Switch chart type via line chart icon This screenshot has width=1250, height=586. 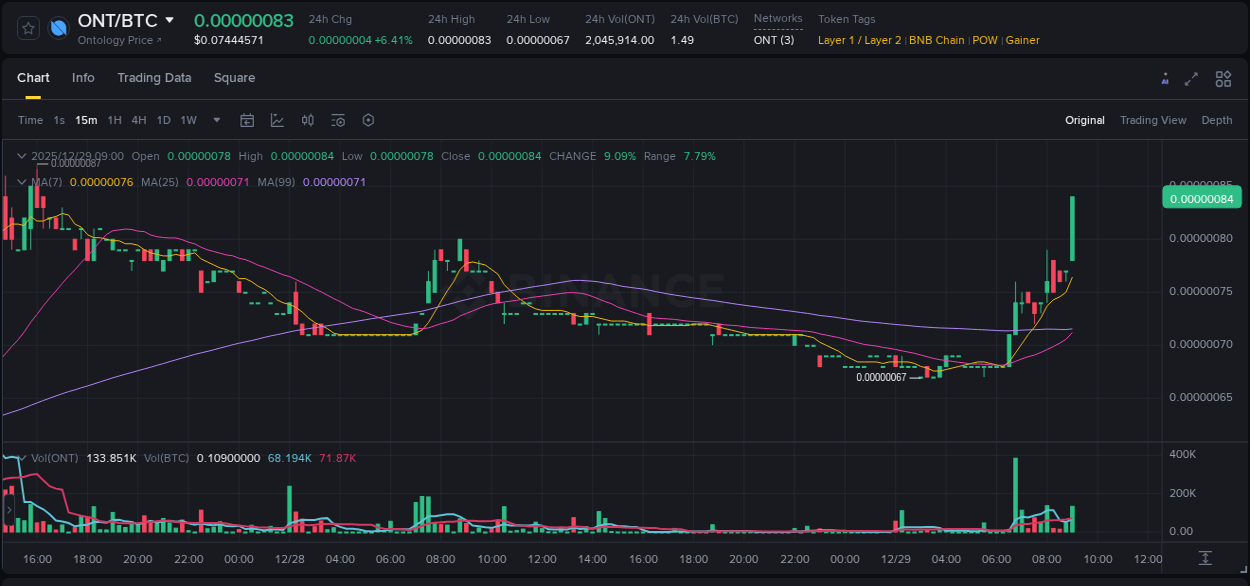point(277,120)
